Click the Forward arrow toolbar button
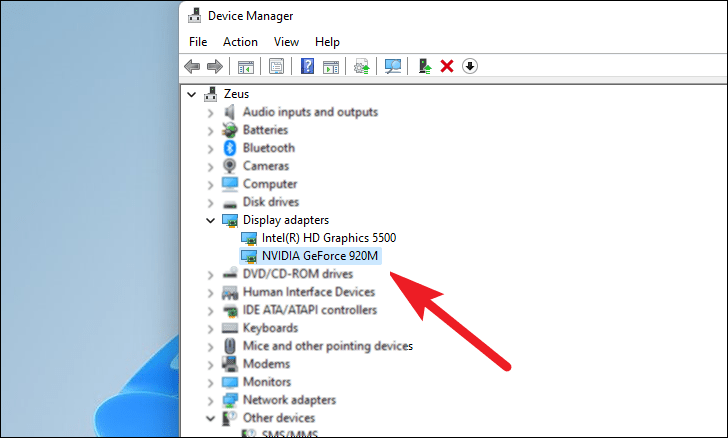The width and height of the screenshot is (728, 438). (214, 66)
